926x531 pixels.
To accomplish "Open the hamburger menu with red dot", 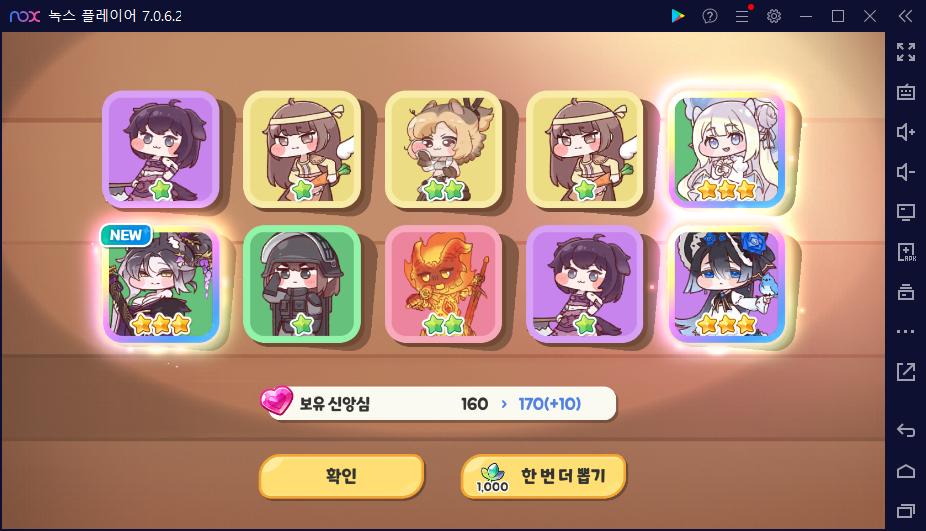I will point(742,15).
